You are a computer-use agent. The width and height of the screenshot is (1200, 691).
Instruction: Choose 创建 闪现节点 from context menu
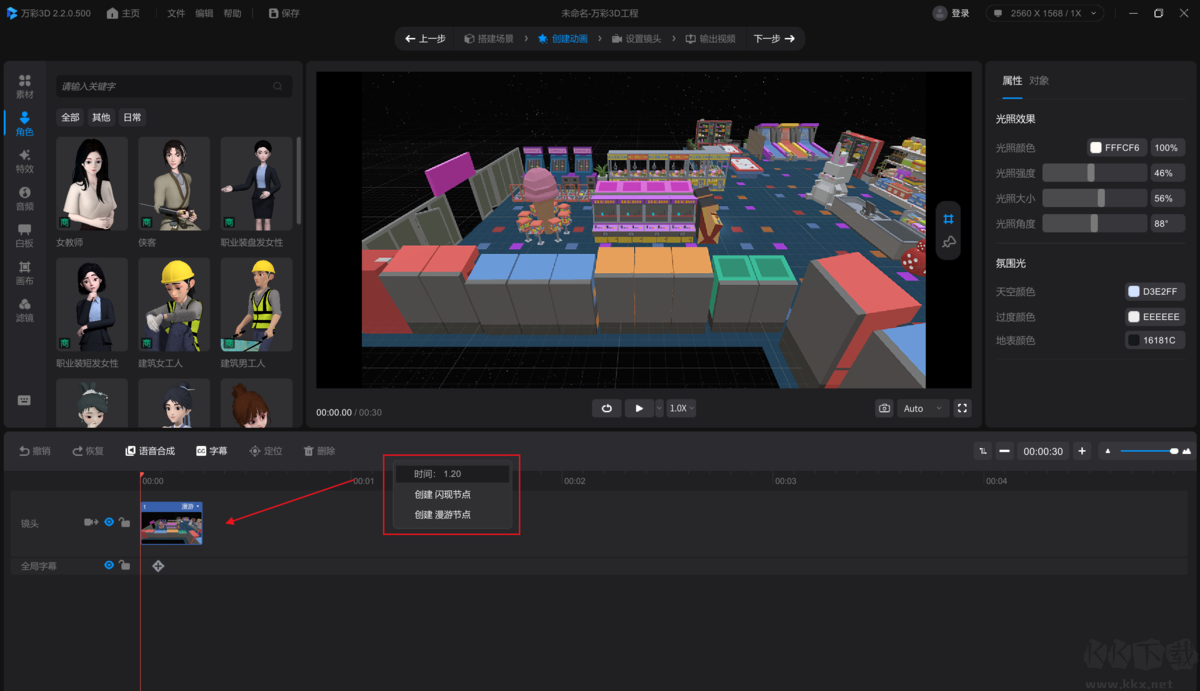click(442, 494)
